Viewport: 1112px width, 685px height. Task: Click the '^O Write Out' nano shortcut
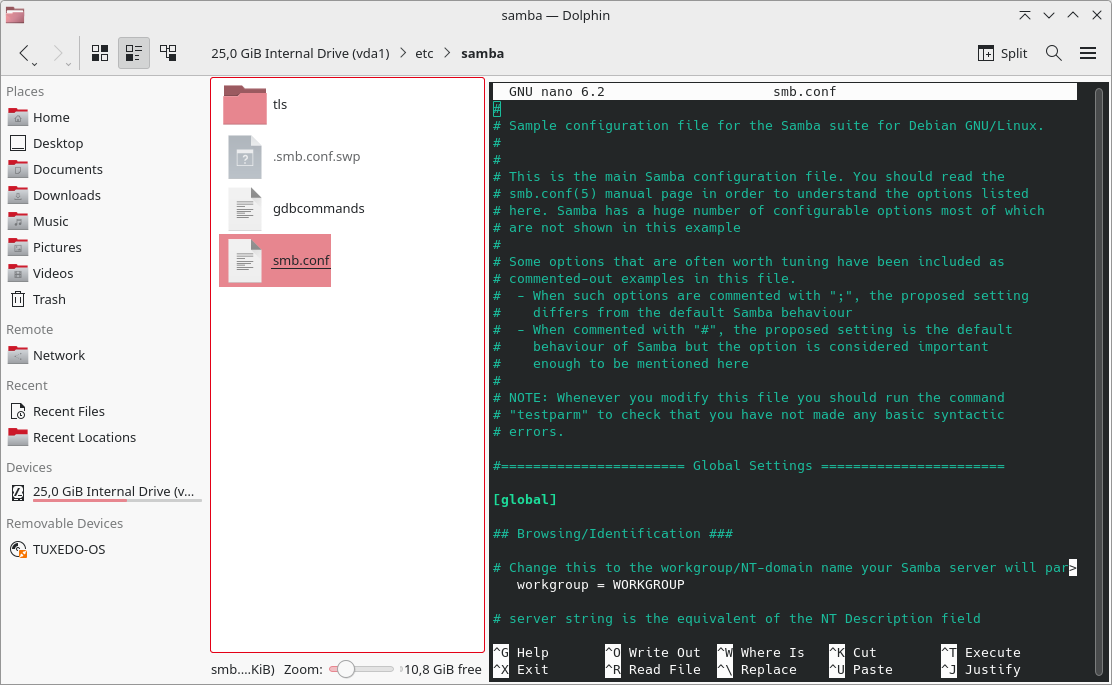[x=653, y=652]
